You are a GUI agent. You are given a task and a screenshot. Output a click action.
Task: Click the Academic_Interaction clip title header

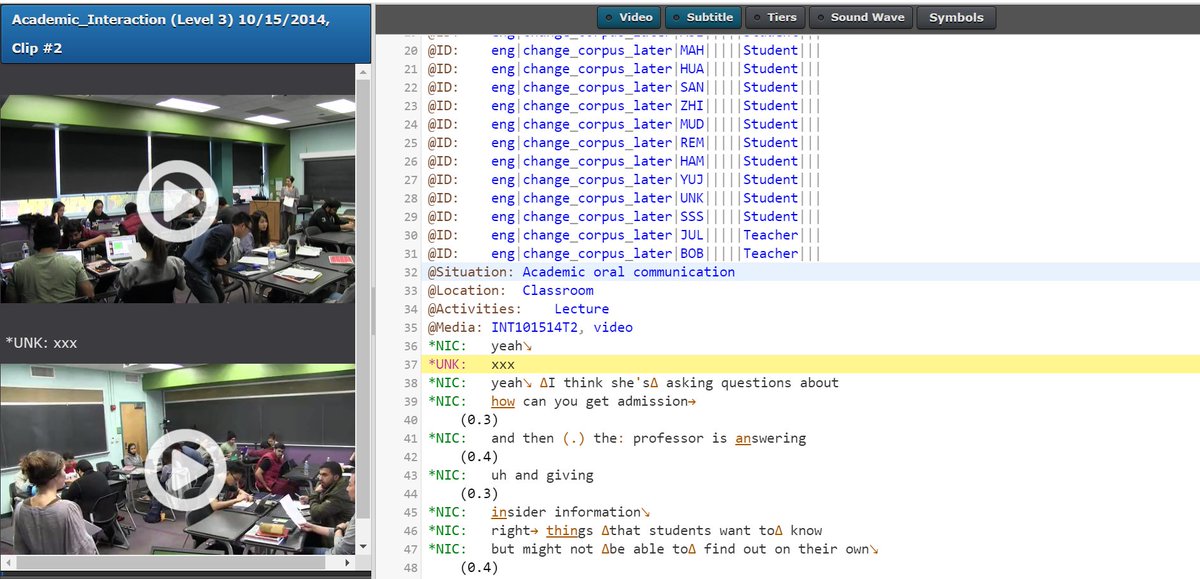[x=185, y=33]
